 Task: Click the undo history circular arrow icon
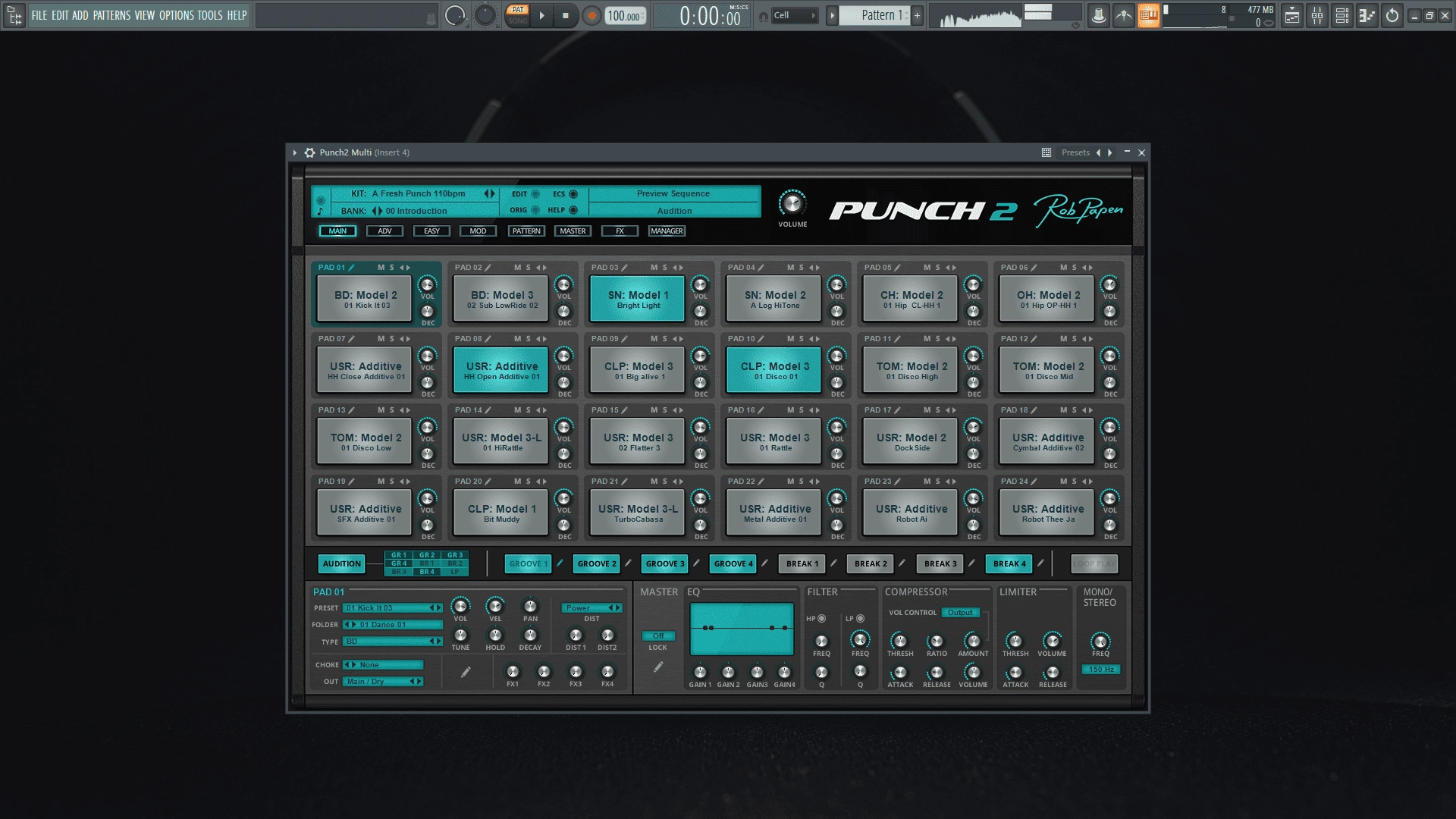point(1392,15)
